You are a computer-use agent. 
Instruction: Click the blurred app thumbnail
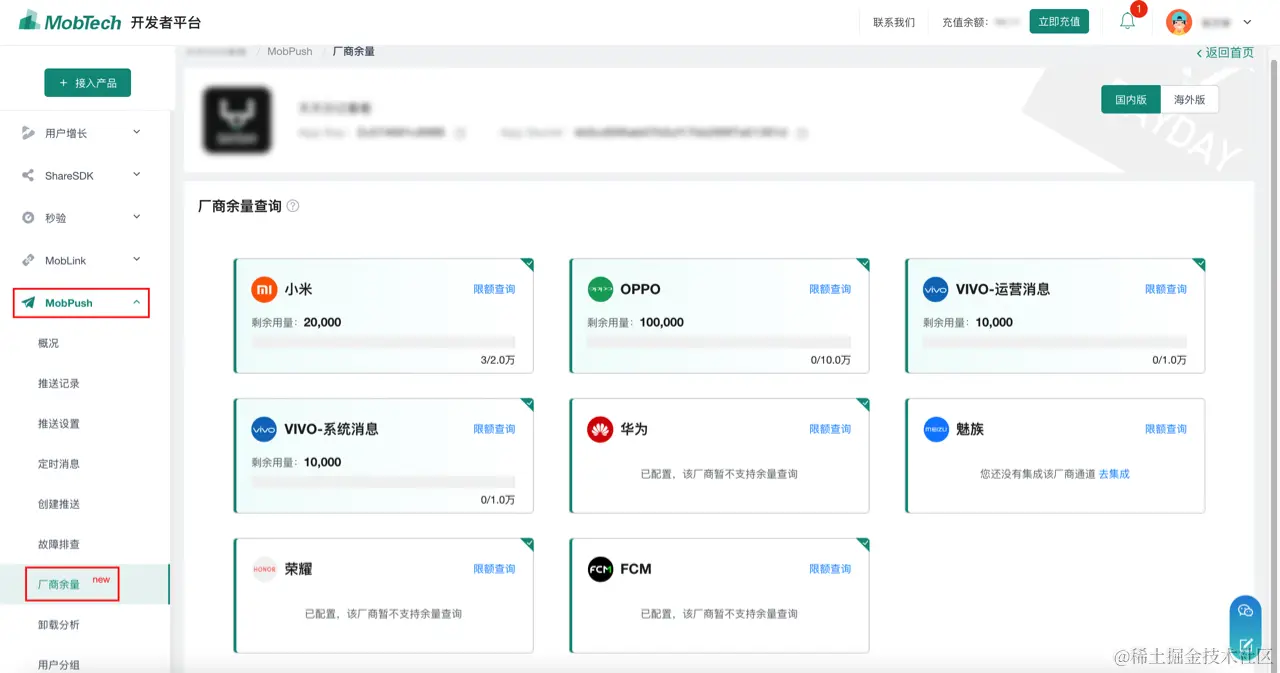(x=237, y=120)
